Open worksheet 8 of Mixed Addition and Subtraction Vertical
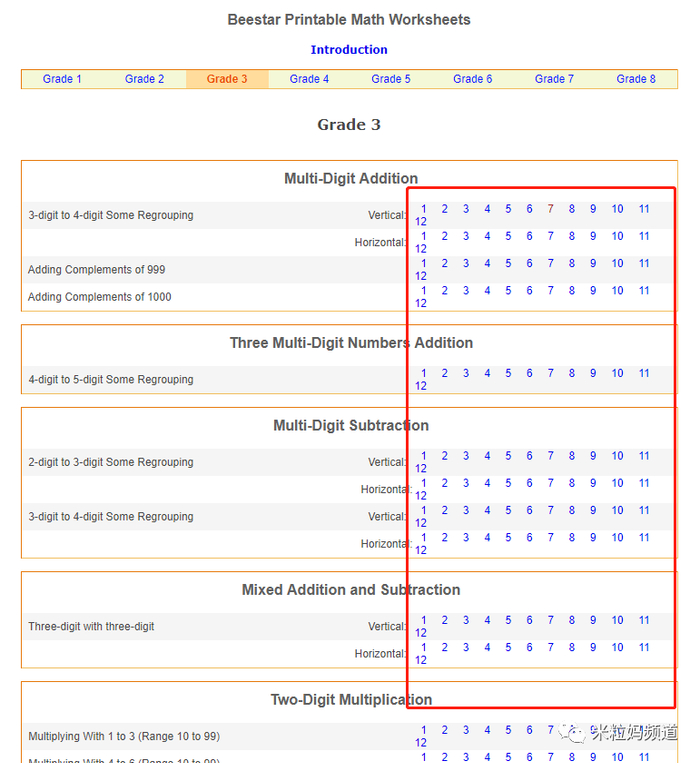The image size is (700, 763). 572,620
